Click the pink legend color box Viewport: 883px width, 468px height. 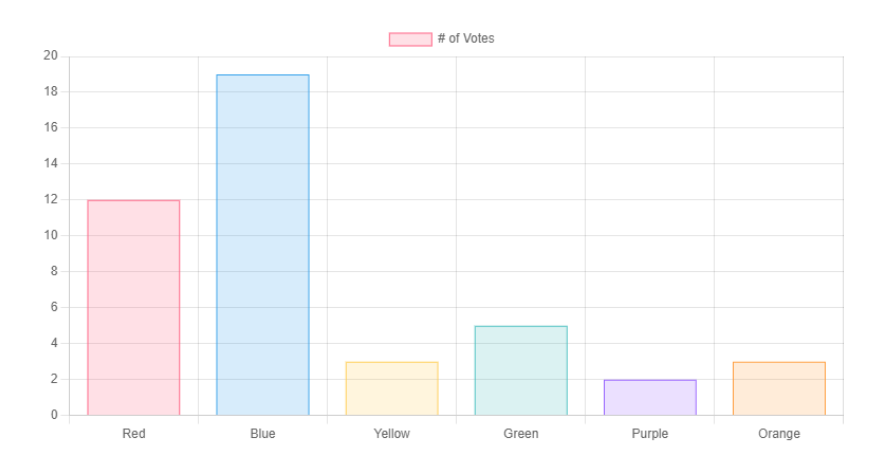(x=410, y=39)
